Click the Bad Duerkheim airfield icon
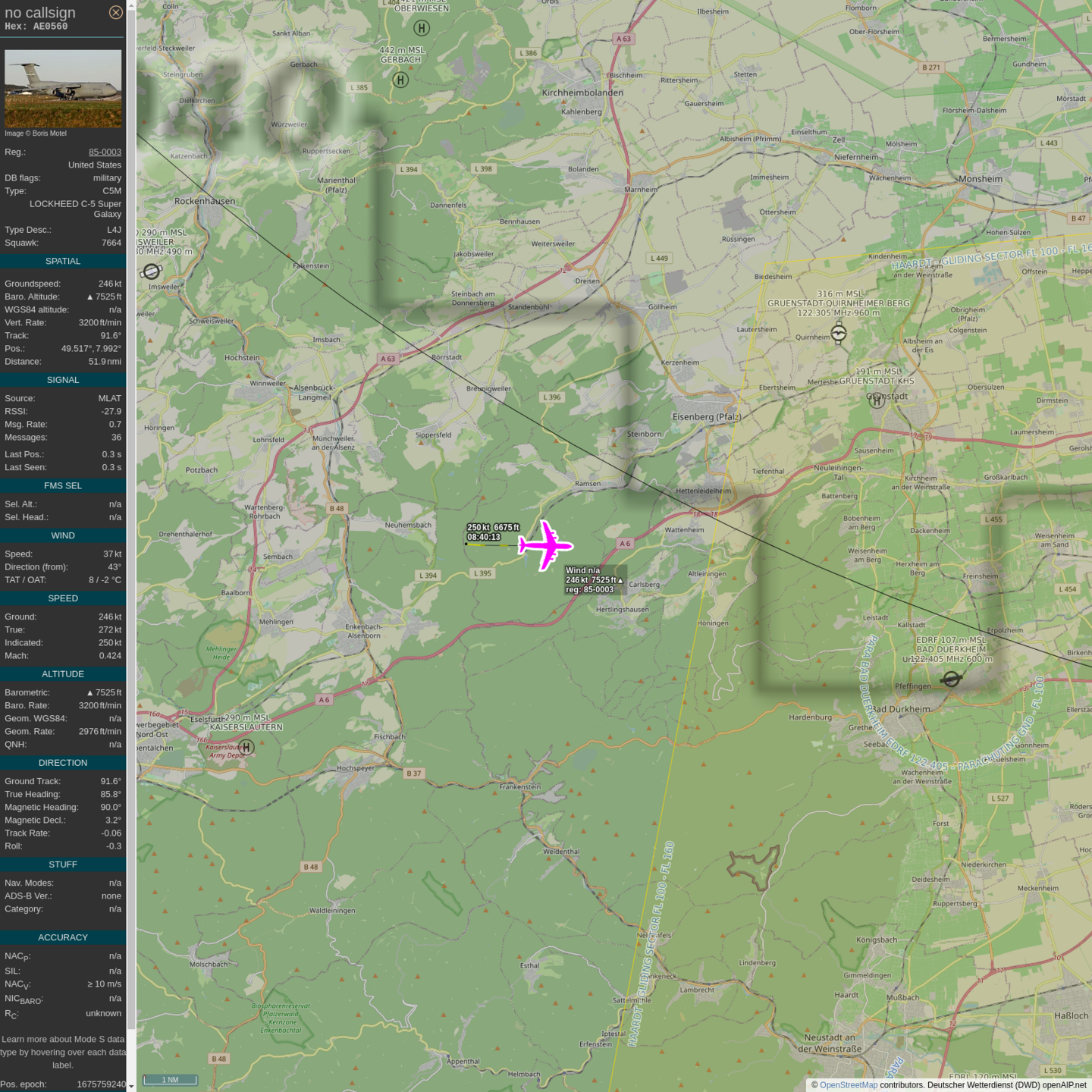This screenshot has width=1092, height=1092. click(951, 679)
